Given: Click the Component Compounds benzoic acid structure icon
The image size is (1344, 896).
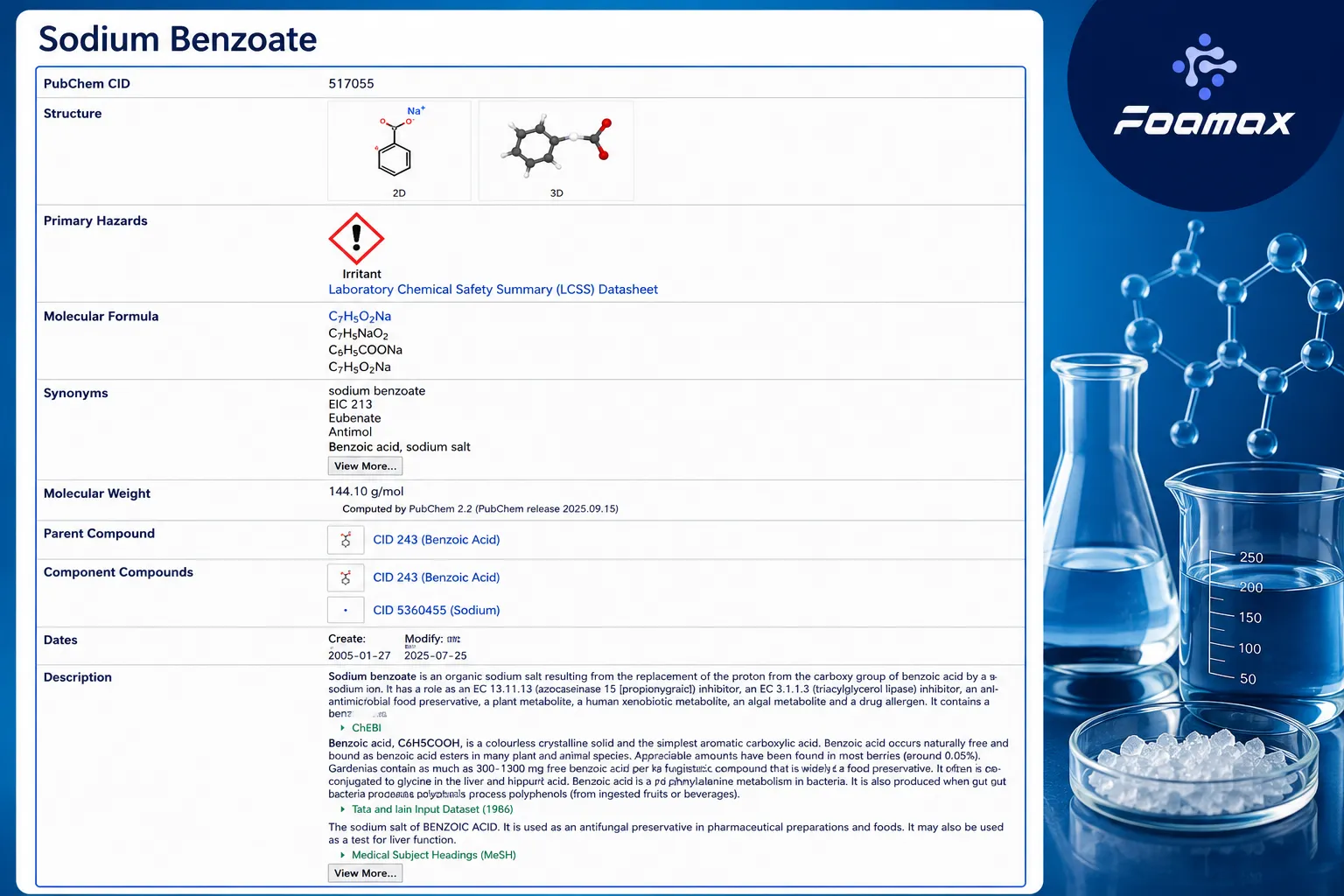Looking at the screenshot, I should (346, 577).
